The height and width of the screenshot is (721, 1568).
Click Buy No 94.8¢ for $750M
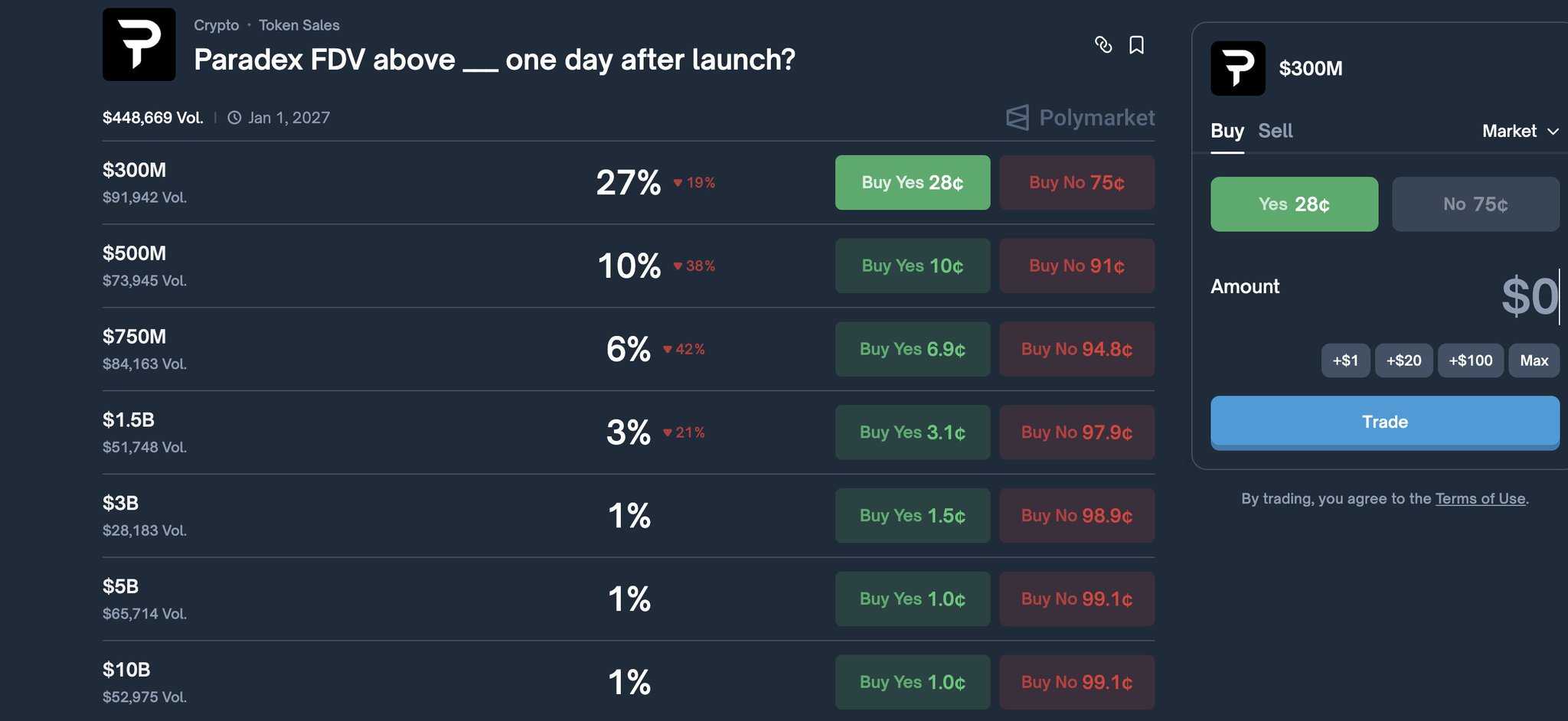[x=1076, y=349]
